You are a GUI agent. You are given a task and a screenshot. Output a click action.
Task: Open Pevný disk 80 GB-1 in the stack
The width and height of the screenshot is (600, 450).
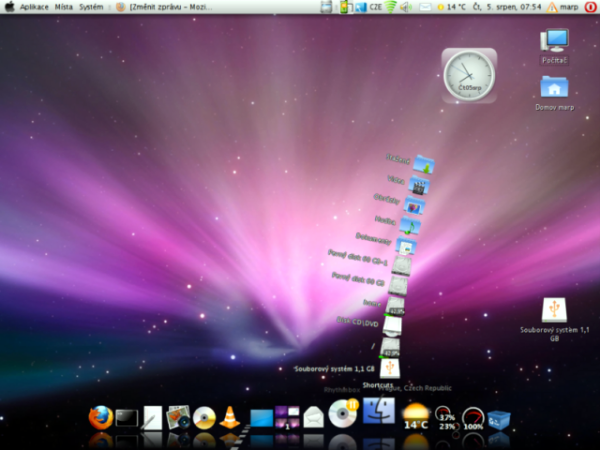(401, 266)
